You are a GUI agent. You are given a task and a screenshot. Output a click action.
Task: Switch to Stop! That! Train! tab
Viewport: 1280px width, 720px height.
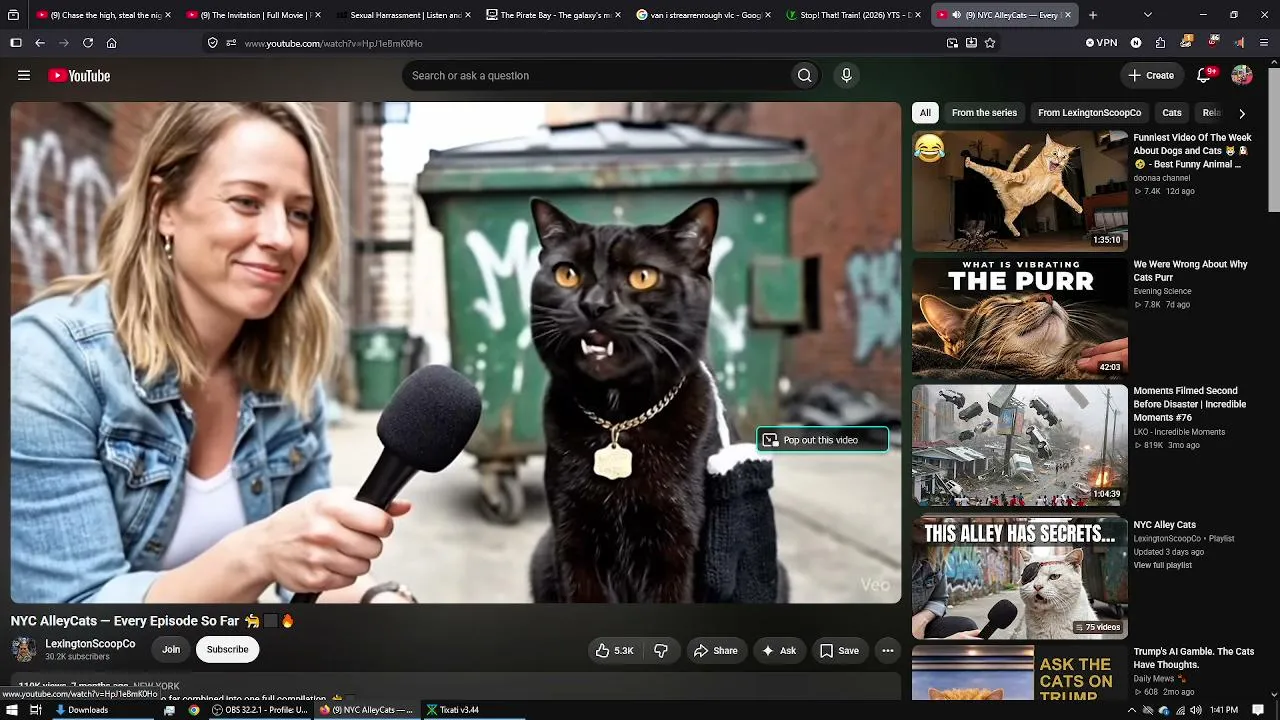click(853, 15)
